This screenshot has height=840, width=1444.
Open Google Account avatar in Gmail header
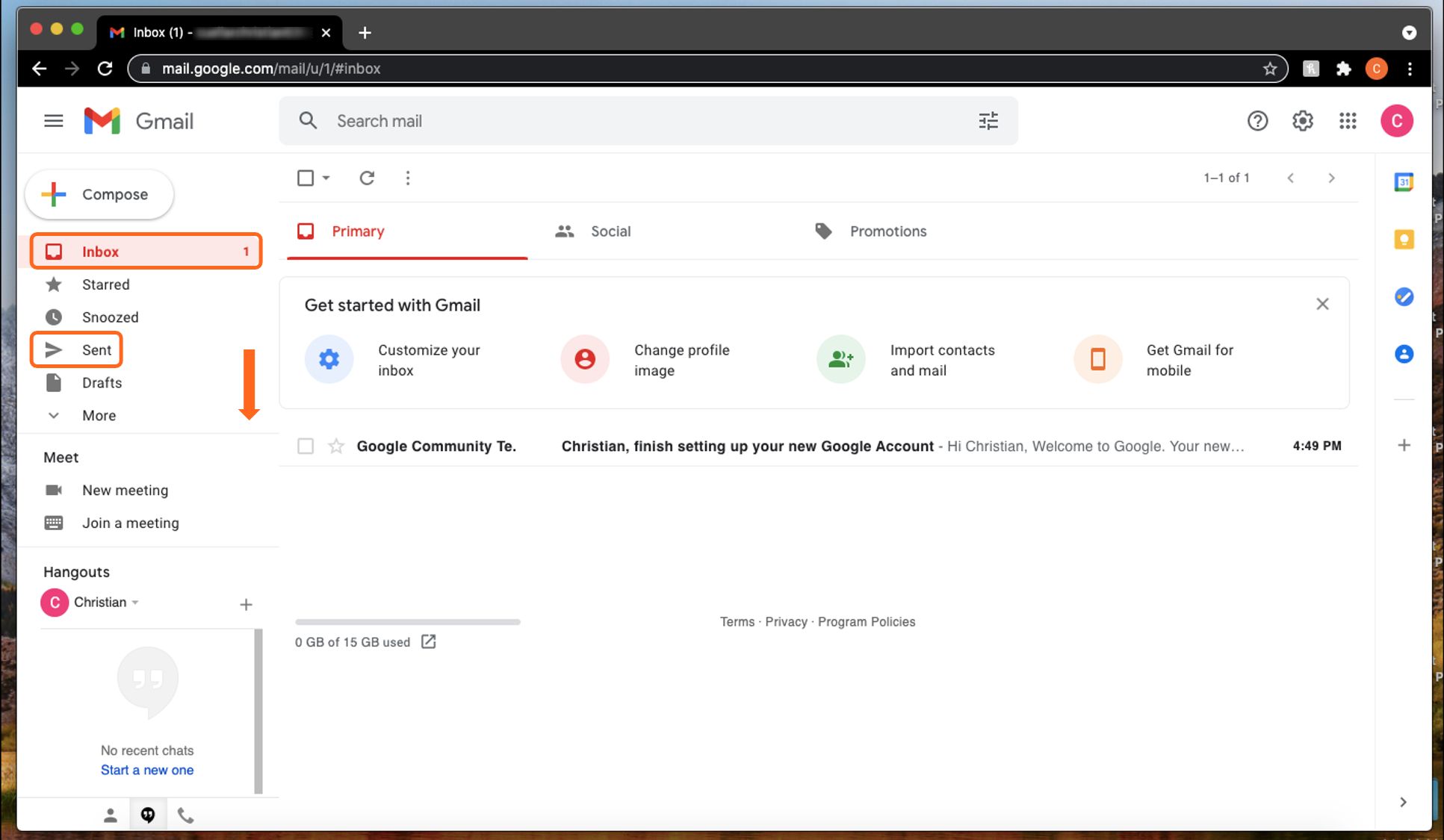tap(1396, 121)
